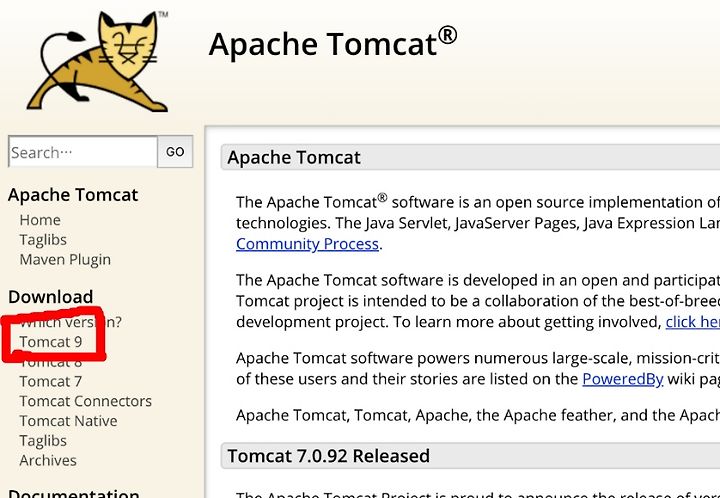Follow the 'click here' getting involved link
720x498 pixels.
tap(692, 322)
